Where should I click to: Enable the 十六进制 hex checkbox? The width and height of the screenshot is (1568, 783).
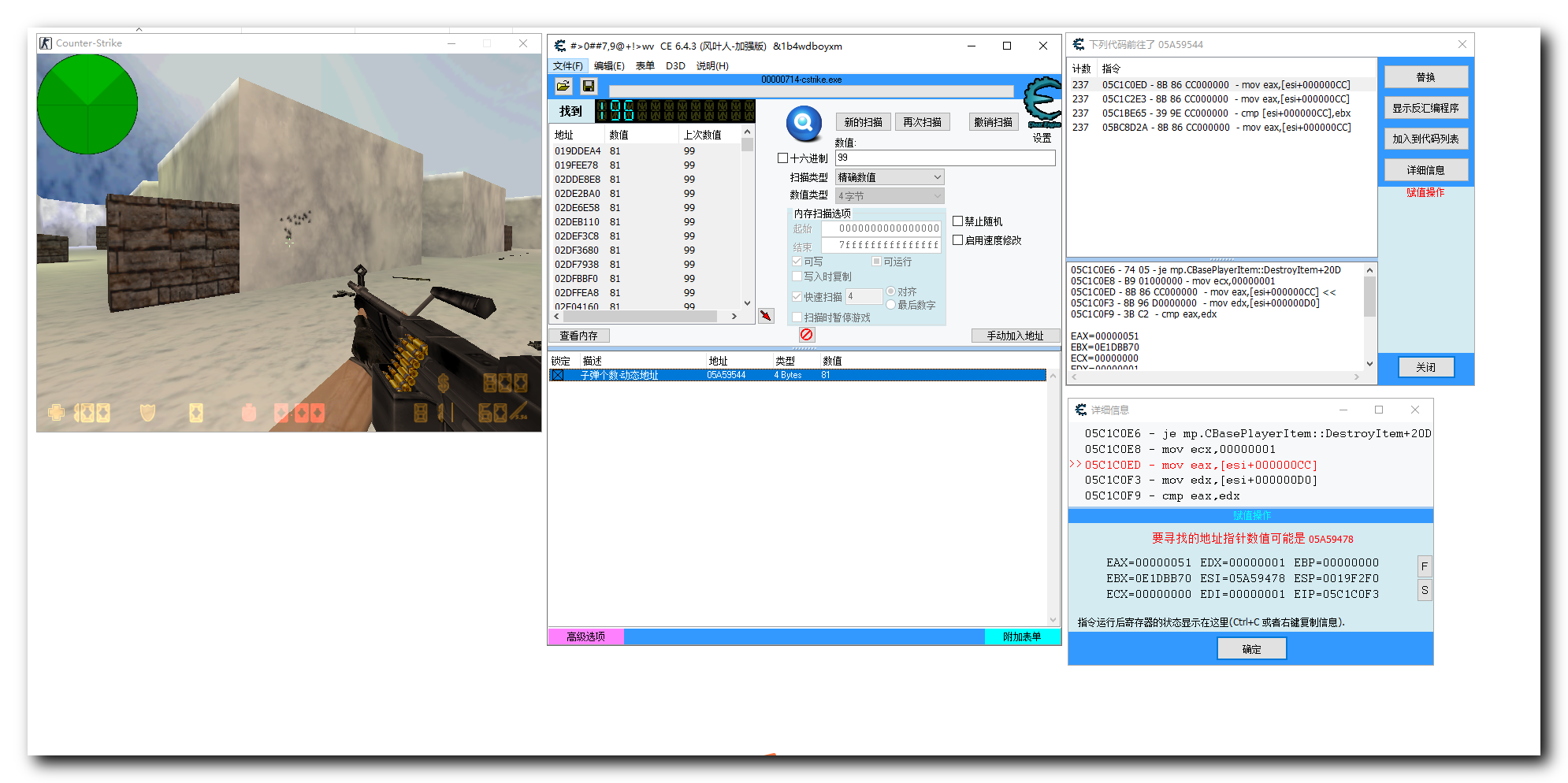[782, 158]
